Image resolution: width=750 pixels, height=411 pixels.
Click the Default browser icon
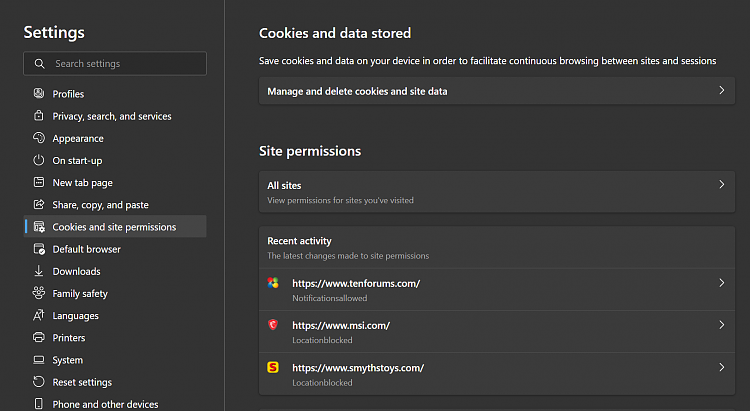coord(39,249)
